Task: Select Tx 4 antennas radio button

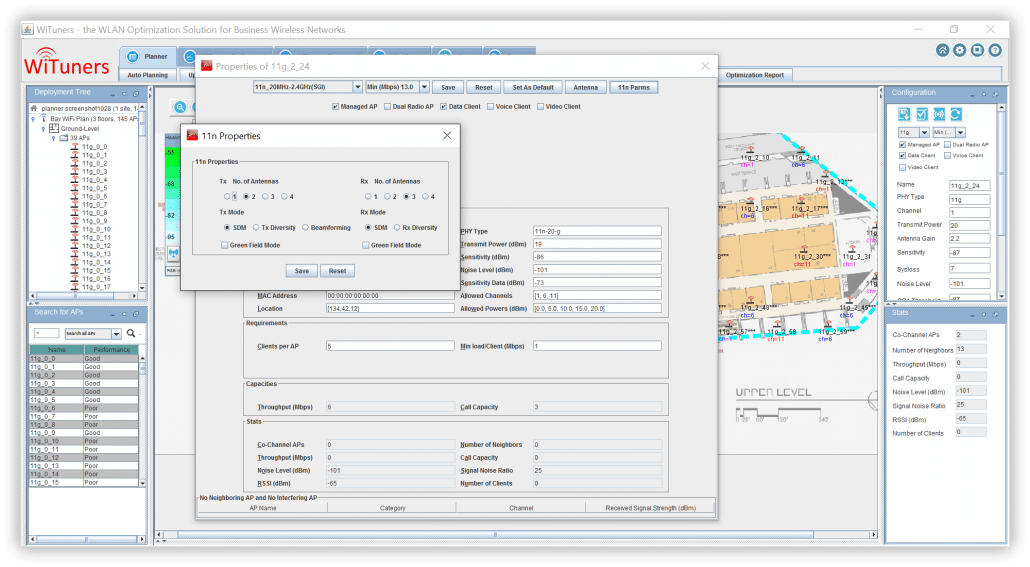Action: pyautogui.click(x=284, y=196)
